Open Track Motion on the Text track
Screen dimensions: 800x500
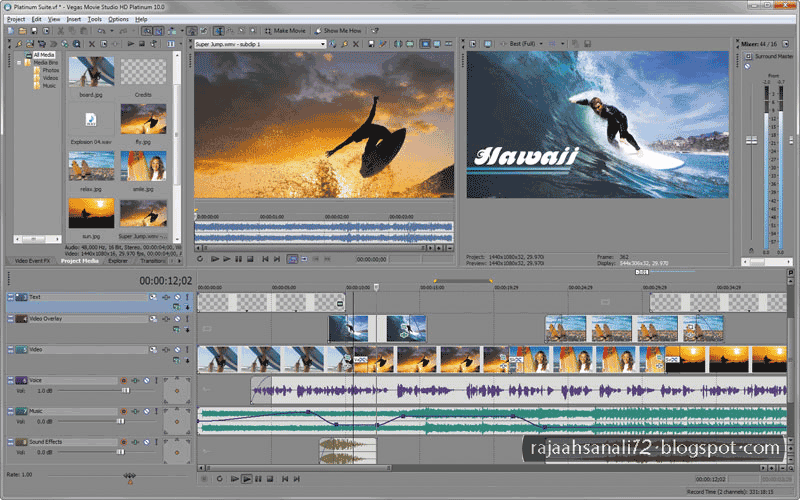tap(153, 297)
